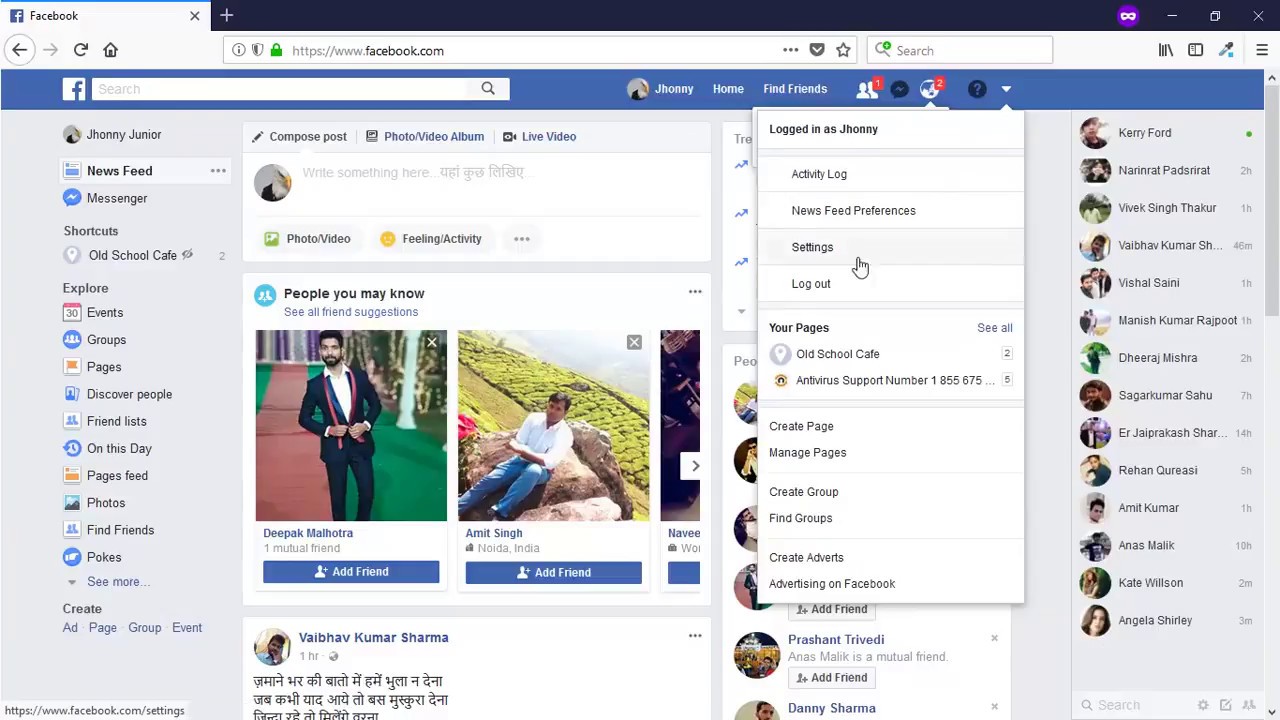This screenshot has width=1280, height=720.
Task: Open chat with Kerry Ford
Action: pyautogui.click(x=1166, y=133)
